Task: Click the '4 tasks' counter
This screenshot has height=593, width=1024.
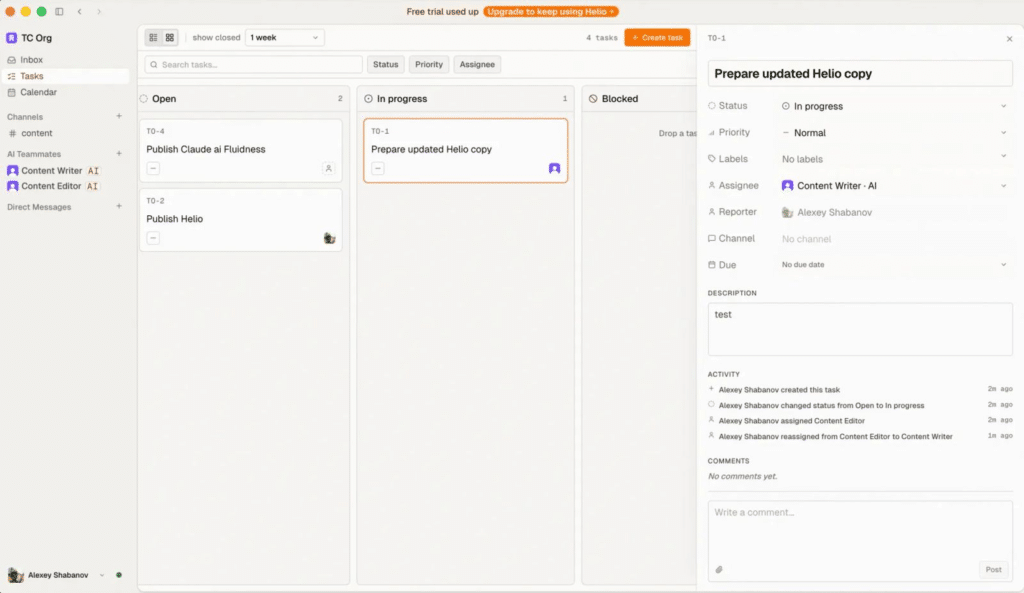Action: [x=601, y=38]
